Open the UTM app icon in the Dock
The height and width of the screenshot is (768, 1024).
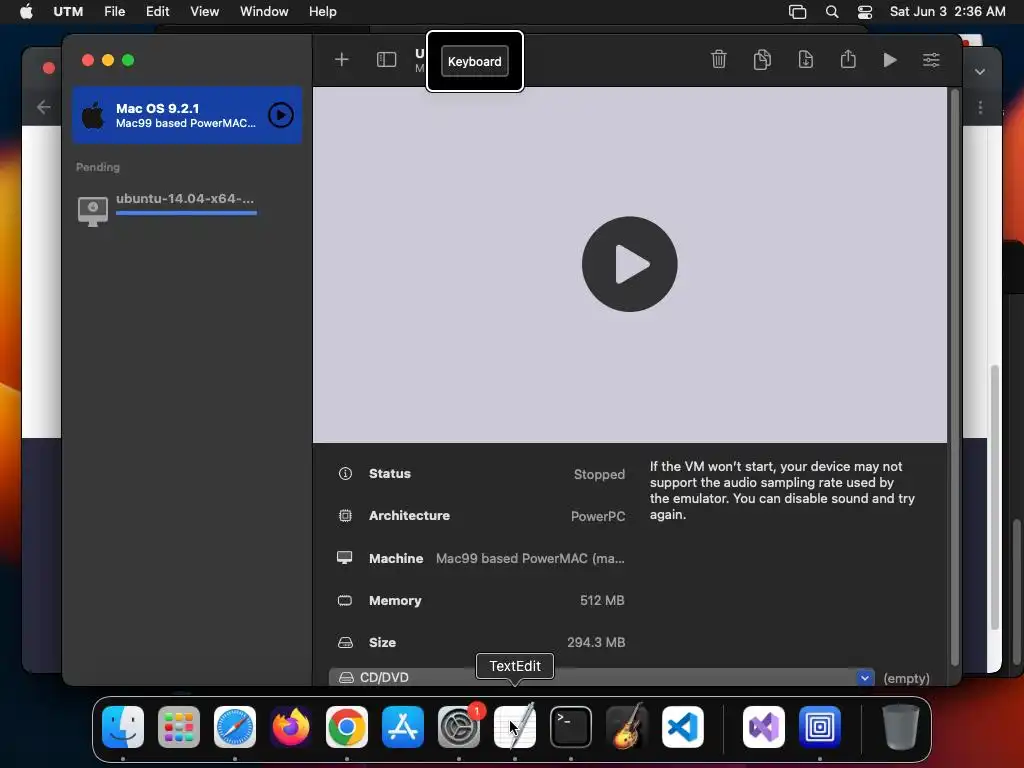(820, 727)
